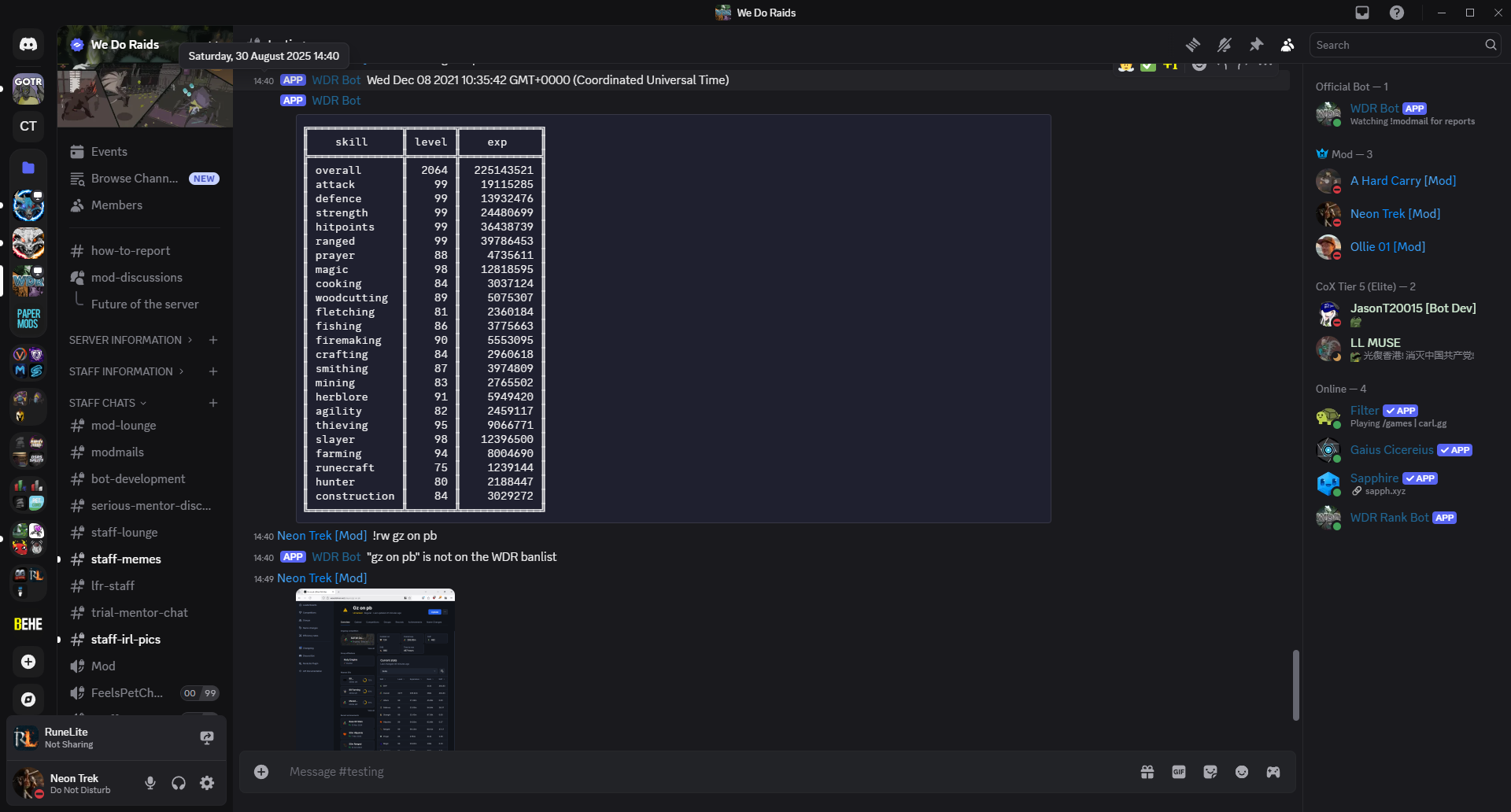Open mod-lounge channel
1511x812 pixels.
(x=144, y=426)
